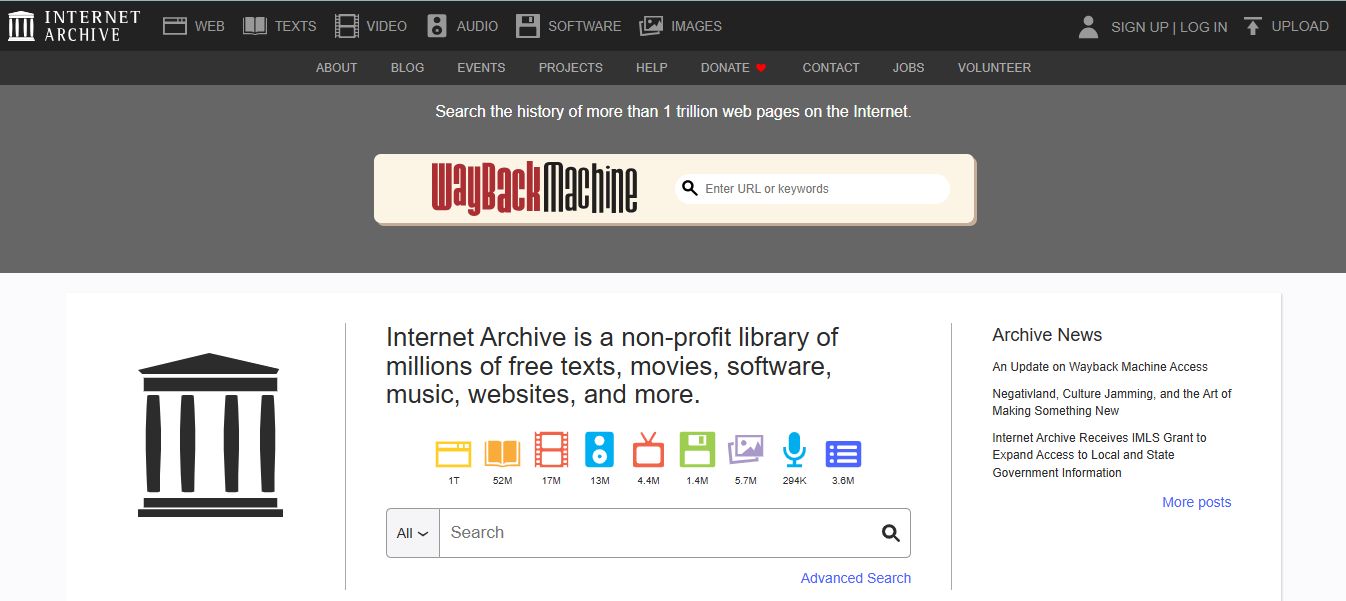Open the CONTACT link

(x=831, y=68)
